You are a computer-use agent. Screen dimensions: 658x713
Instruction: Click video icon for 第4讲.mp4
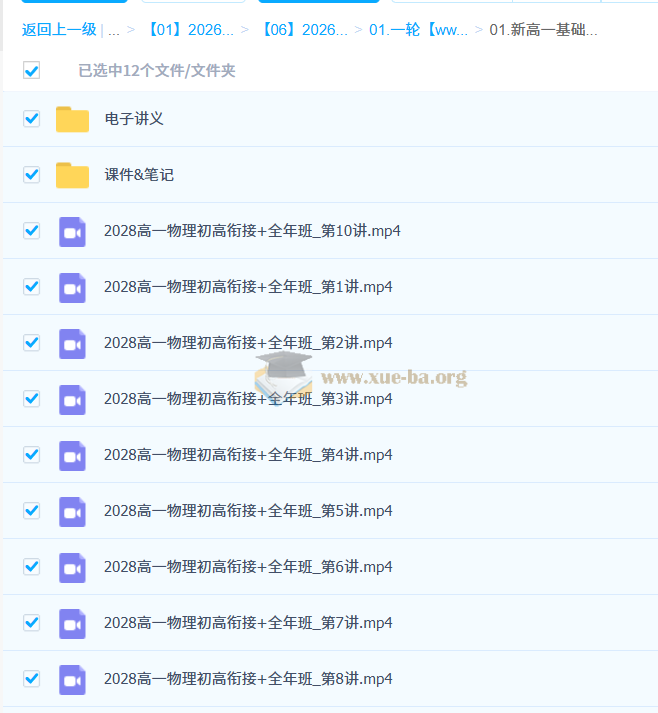[x=72, y=455]
